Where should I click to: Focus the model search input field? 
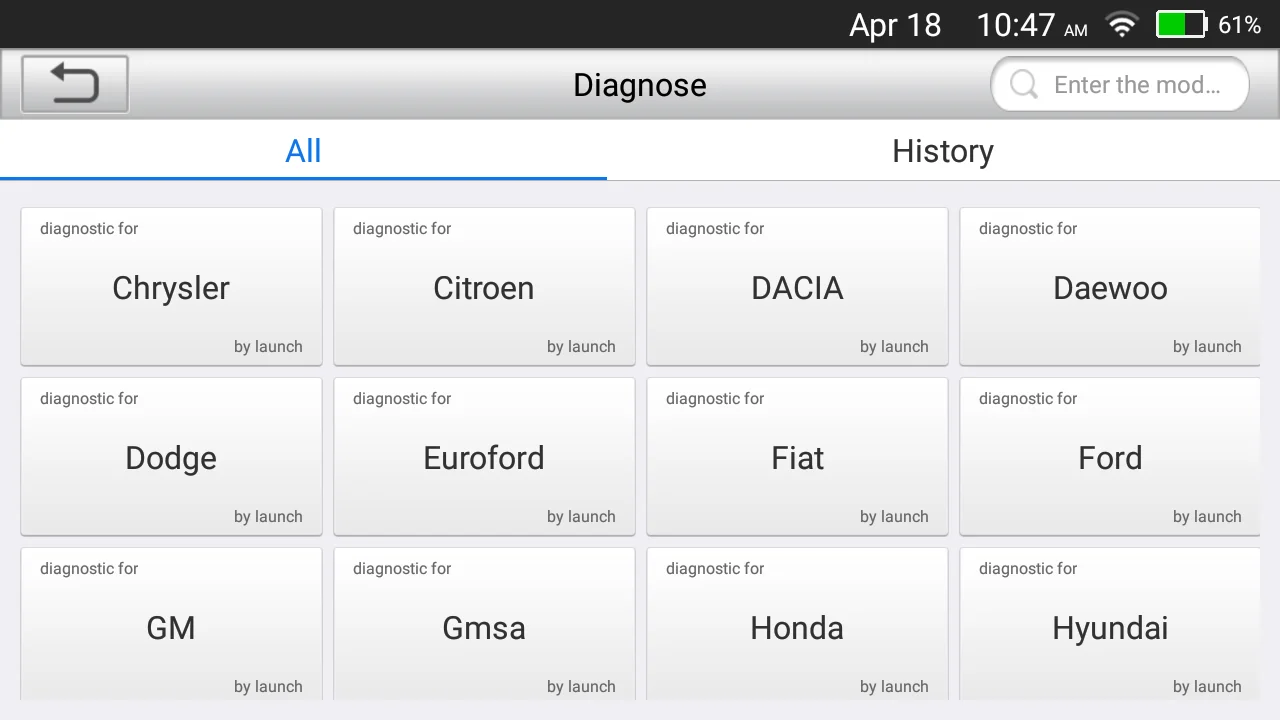pos(1136,85)
